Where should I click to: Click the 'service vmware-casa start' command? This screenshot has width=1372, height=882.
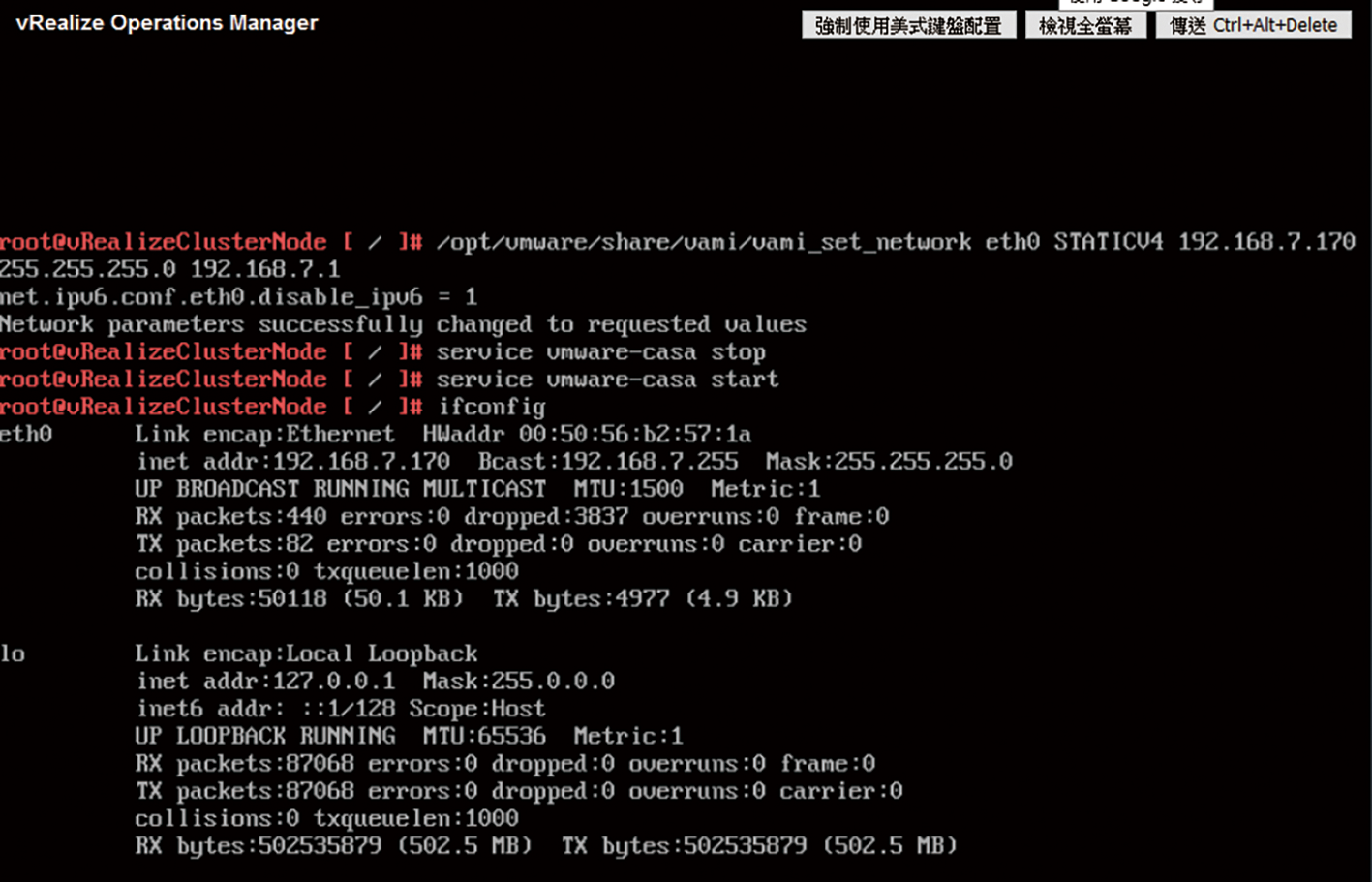pyautogui.click(x=607, y=380)
